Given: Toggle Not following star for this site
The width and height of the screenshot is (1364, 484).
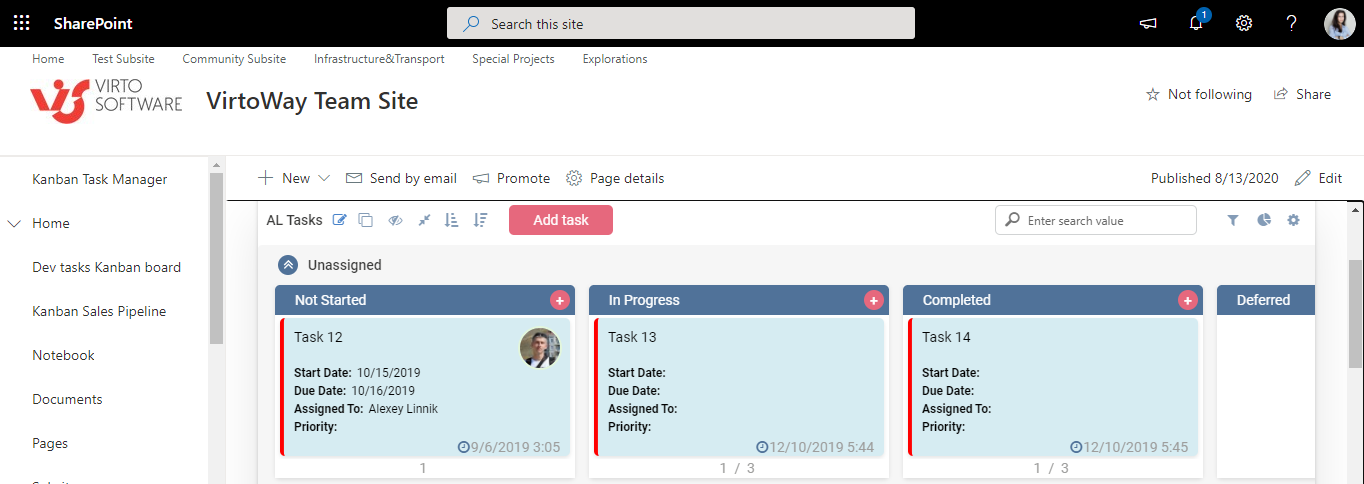Looking at the screenshot, I should [1152, 94].
